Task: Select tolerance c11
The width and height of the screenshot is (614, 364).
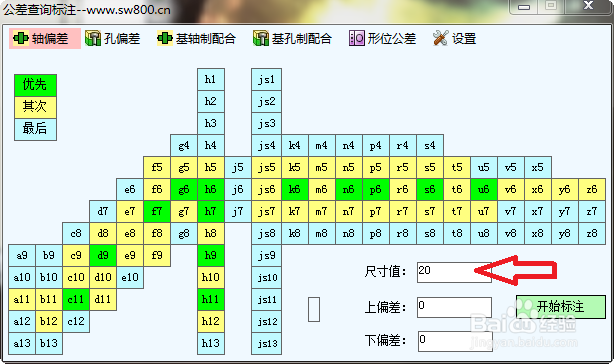Action: pyautogui.click(x=76, y=299)
